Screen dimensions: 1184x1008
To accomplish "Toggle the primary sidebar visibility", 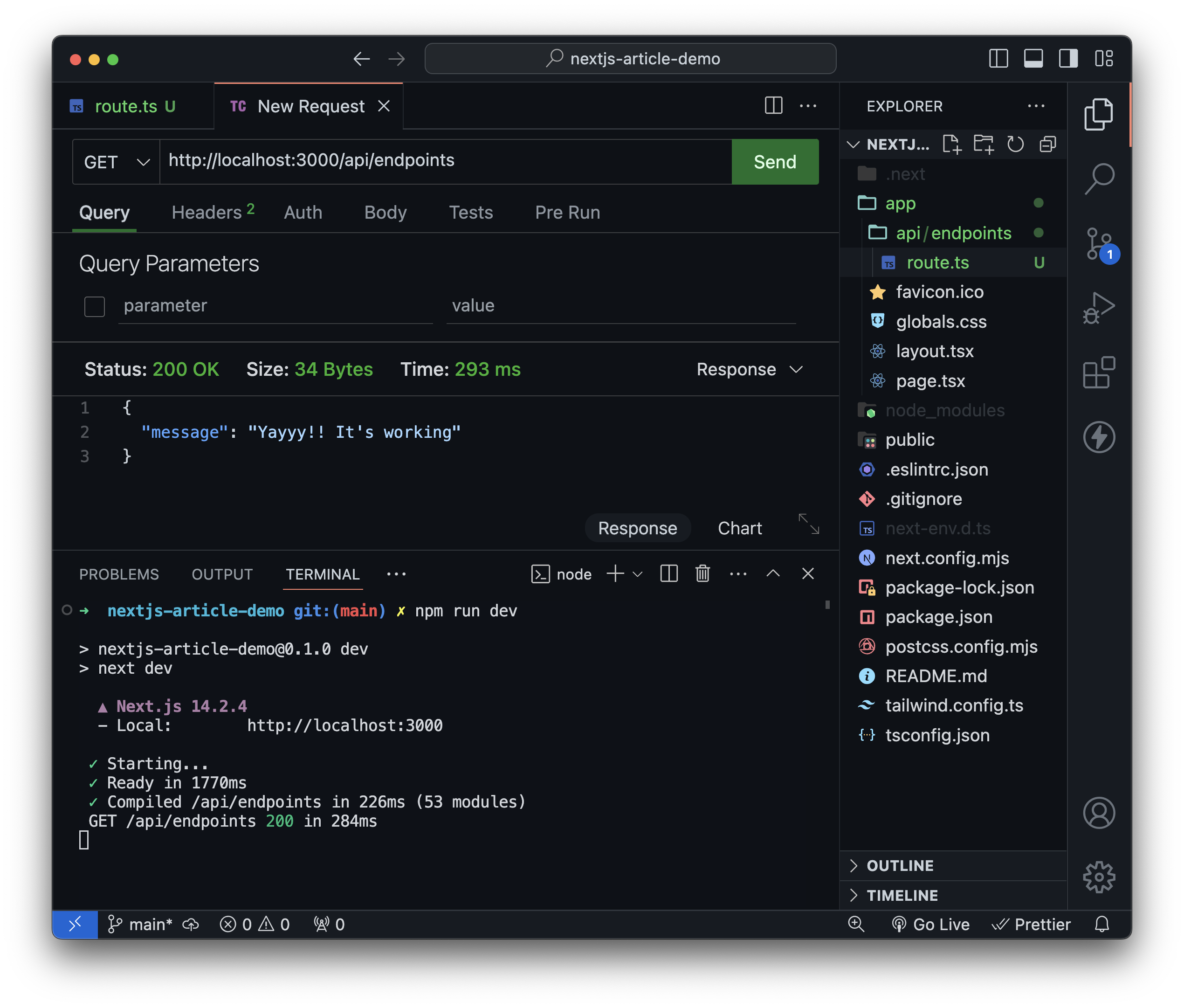I will [x=998, y=58].
